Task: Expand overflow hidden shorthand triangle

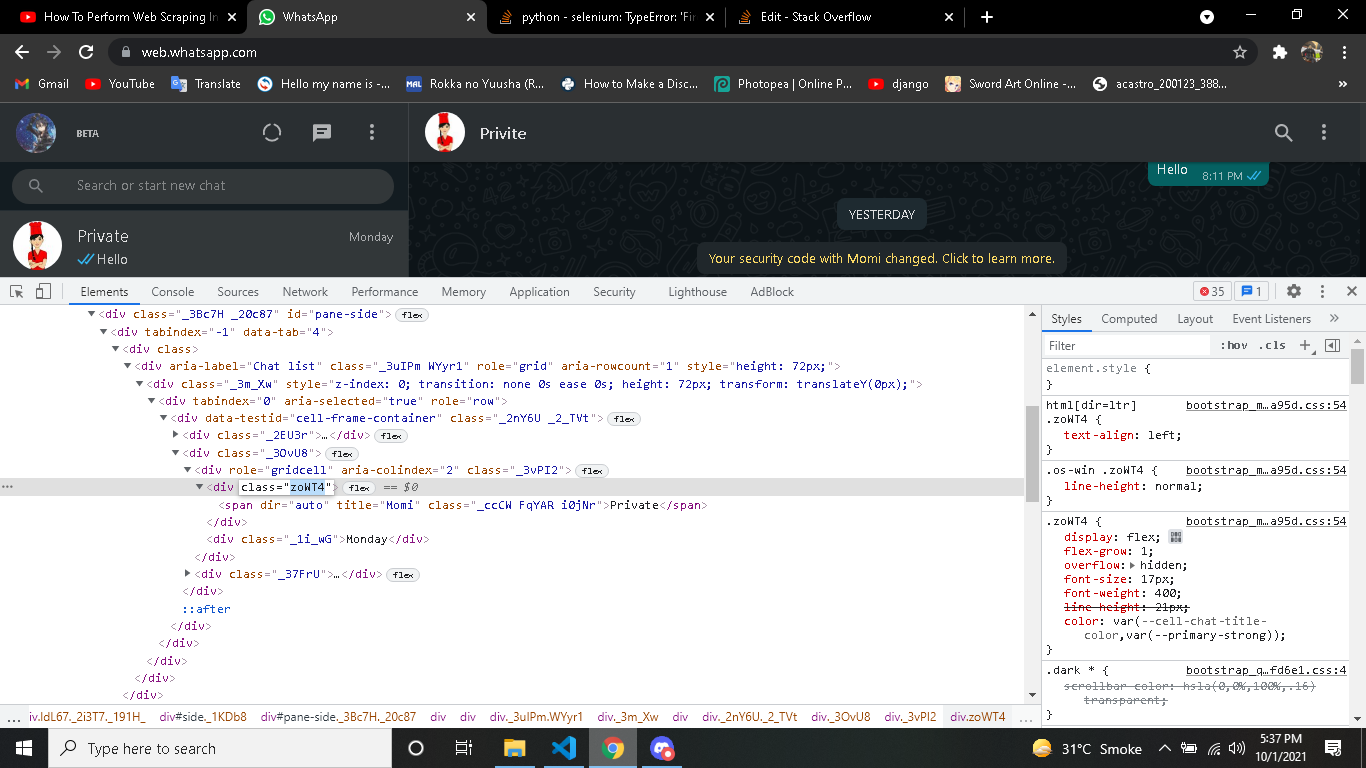Action: 1131,565
